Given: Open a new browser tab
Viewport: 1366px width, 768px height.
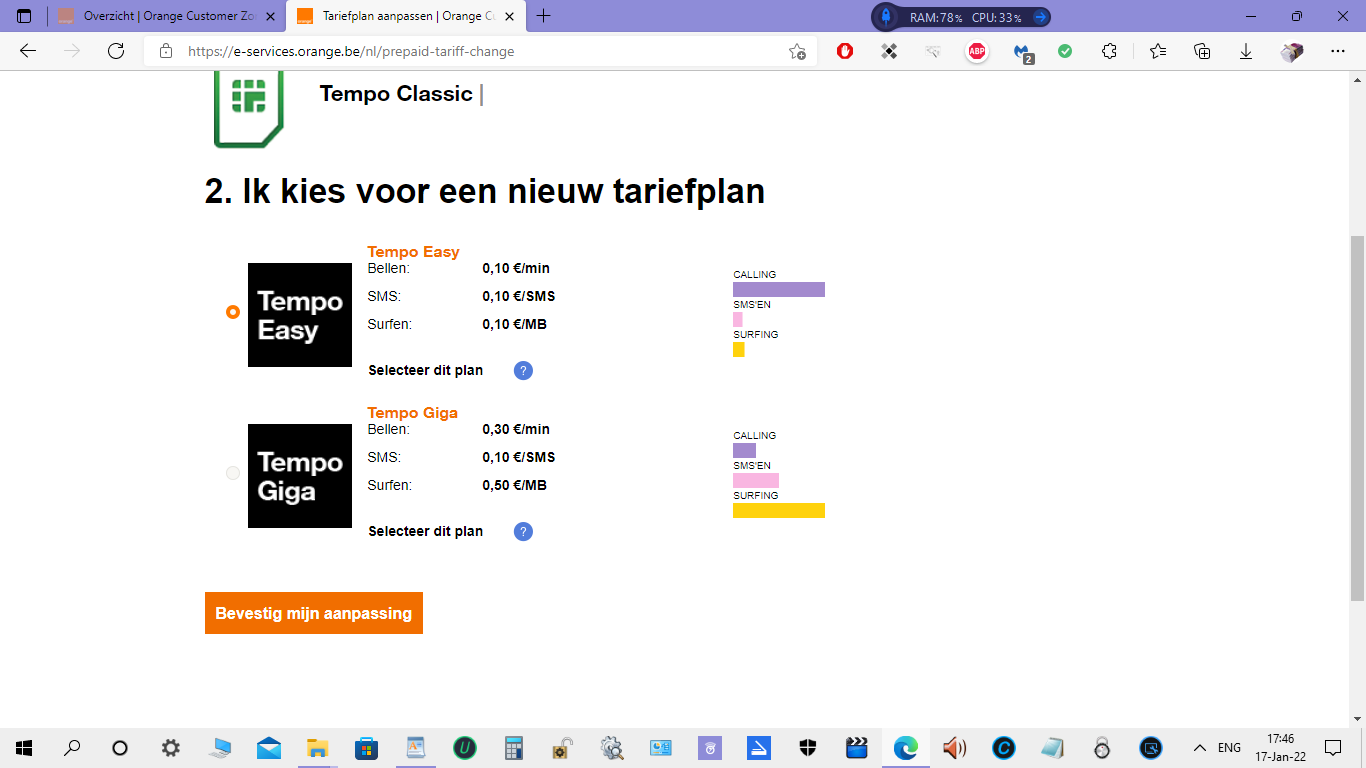Looking at the screenshot, I should 544,16.
